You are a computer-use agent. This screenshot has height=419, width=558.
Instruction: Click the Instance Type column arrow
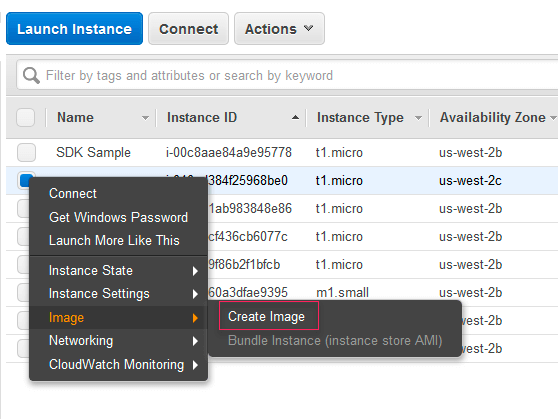pyautogui.click(x=418, y=118)
